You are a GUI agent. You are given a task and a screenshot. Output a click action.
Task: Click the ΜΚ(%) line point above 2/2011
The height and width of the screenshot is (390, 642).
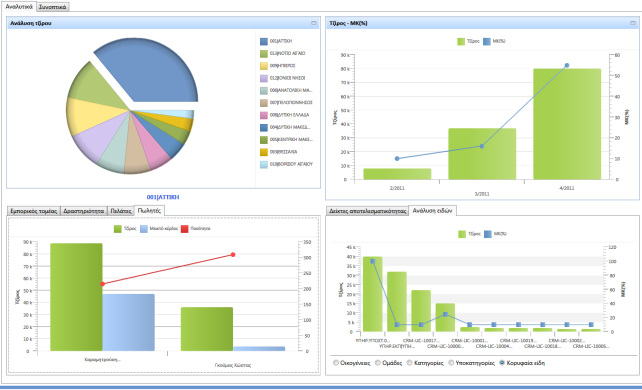point(397,158)
